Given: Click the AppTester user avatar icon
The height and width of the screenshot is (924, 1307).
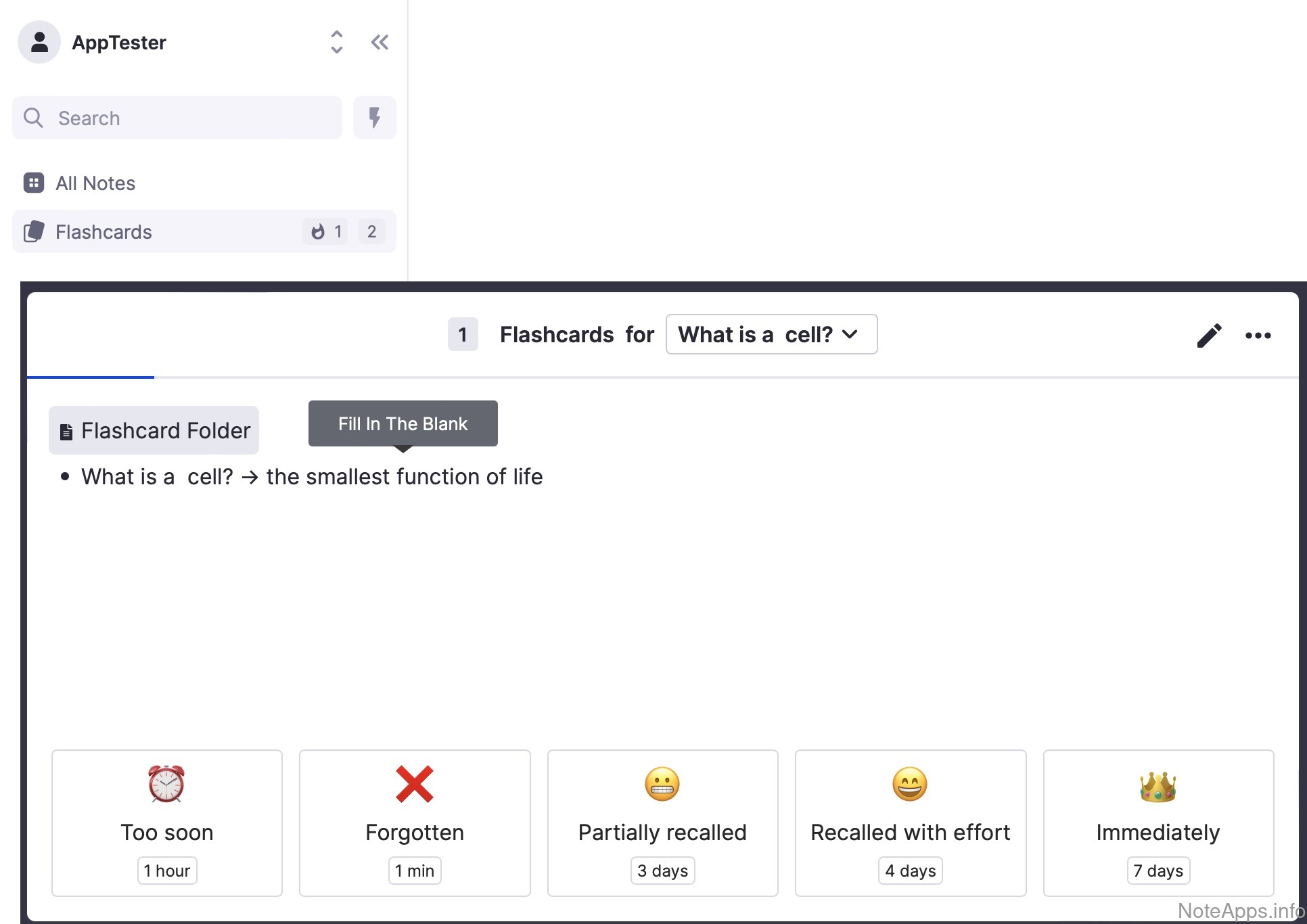Looking at the screenshot, I should [x=39, y=42].
